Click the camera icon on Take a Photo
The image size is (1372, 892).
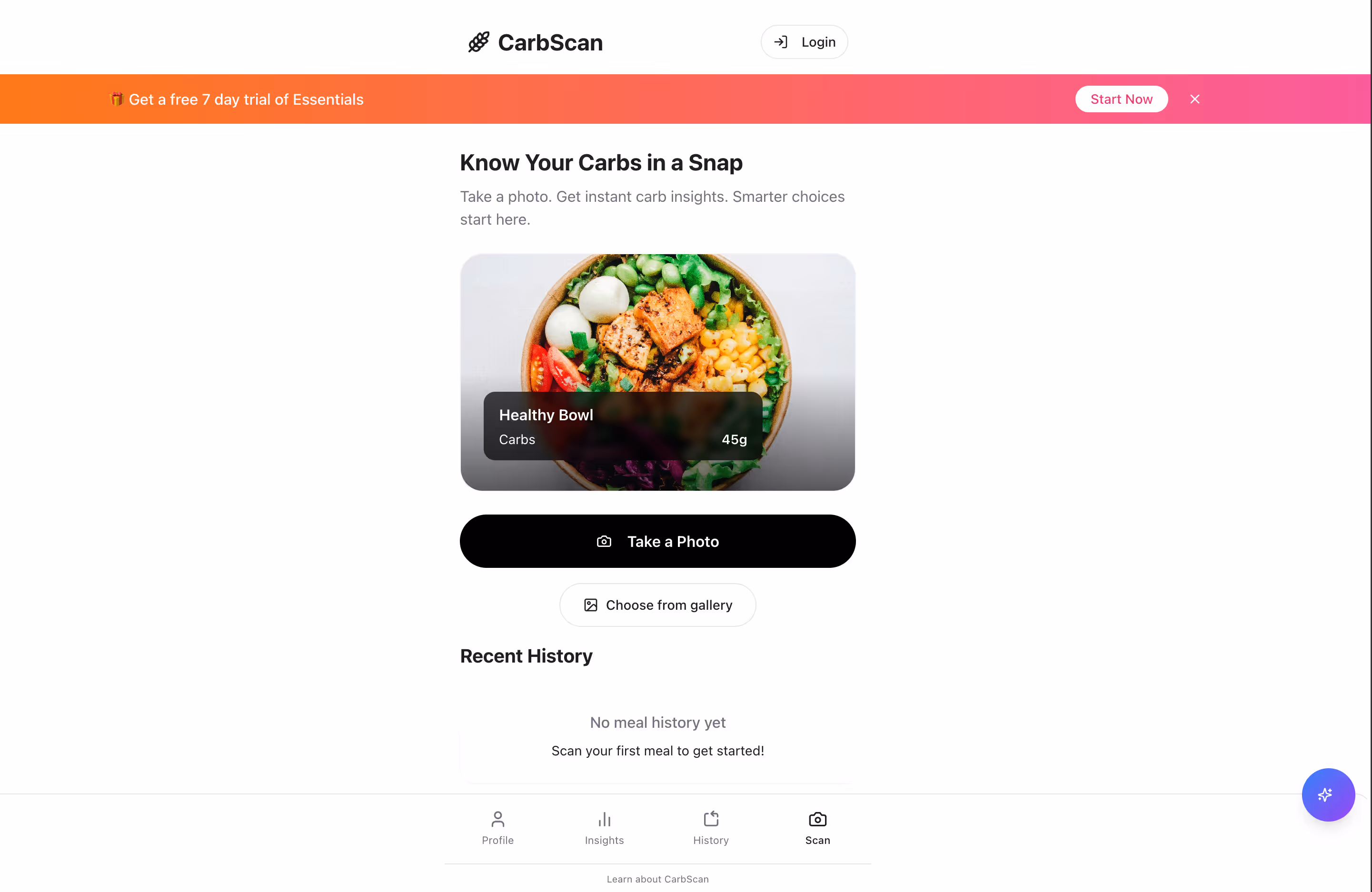point(604,542)
